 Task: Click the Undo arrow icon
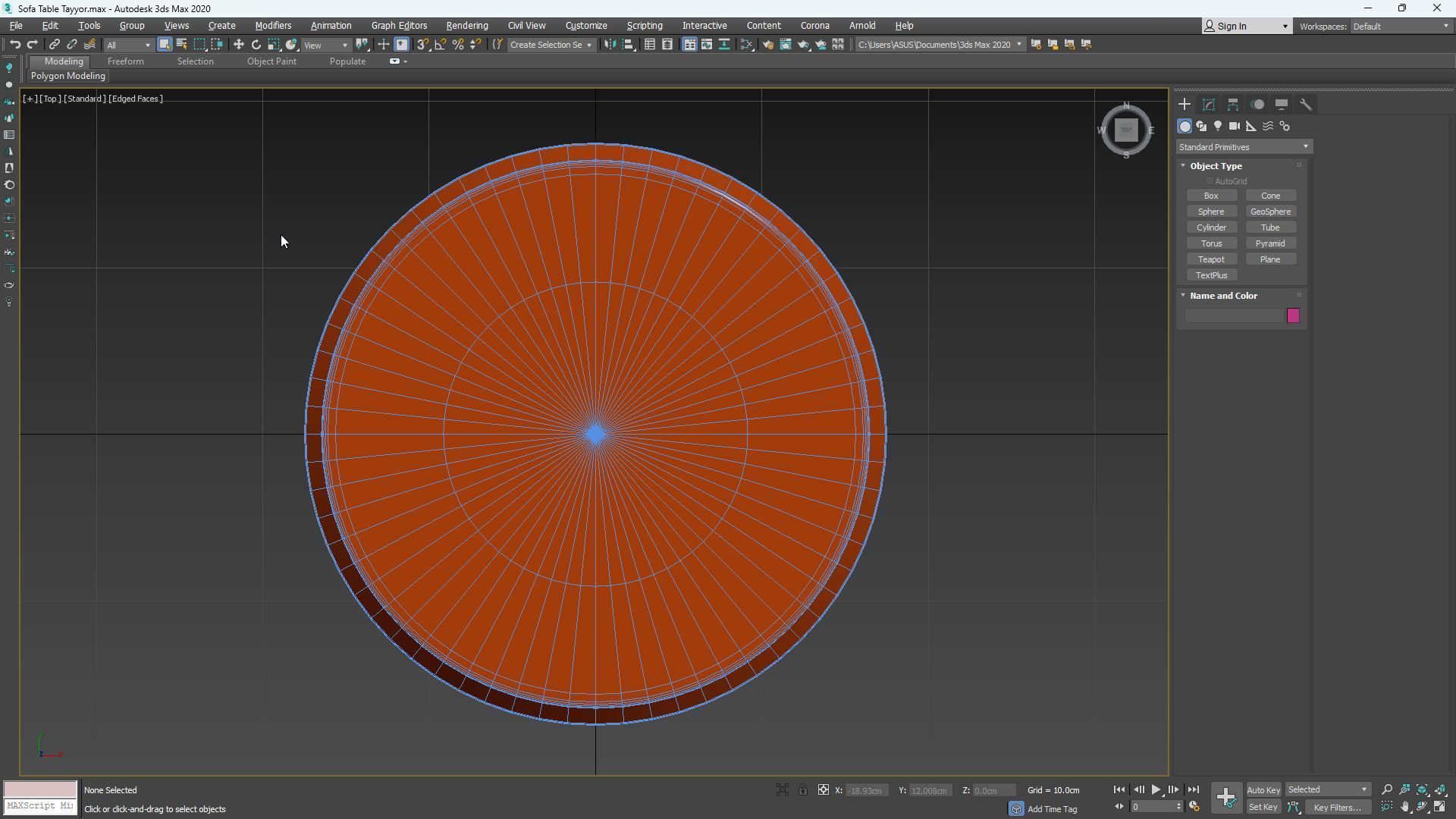(14, 45)
